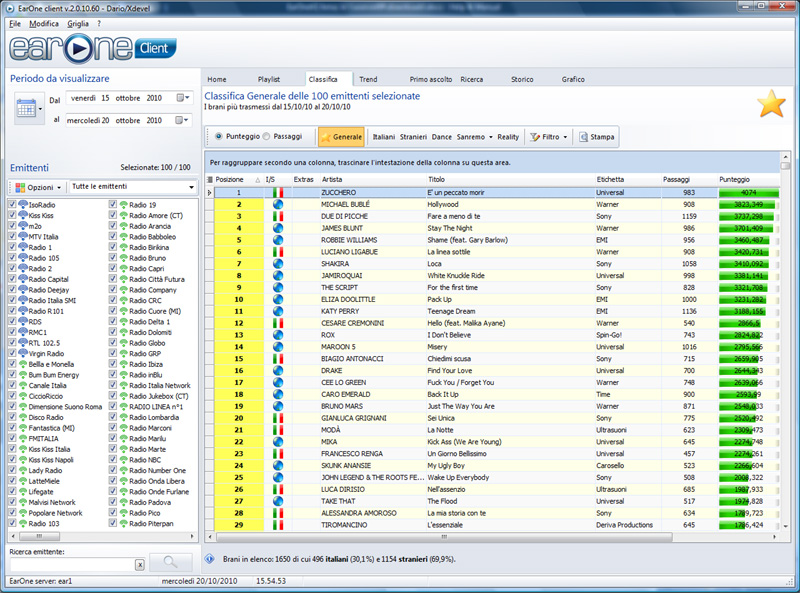Click the Reality filter button
The width and height of the screenshot is (800, 593).
508,137
